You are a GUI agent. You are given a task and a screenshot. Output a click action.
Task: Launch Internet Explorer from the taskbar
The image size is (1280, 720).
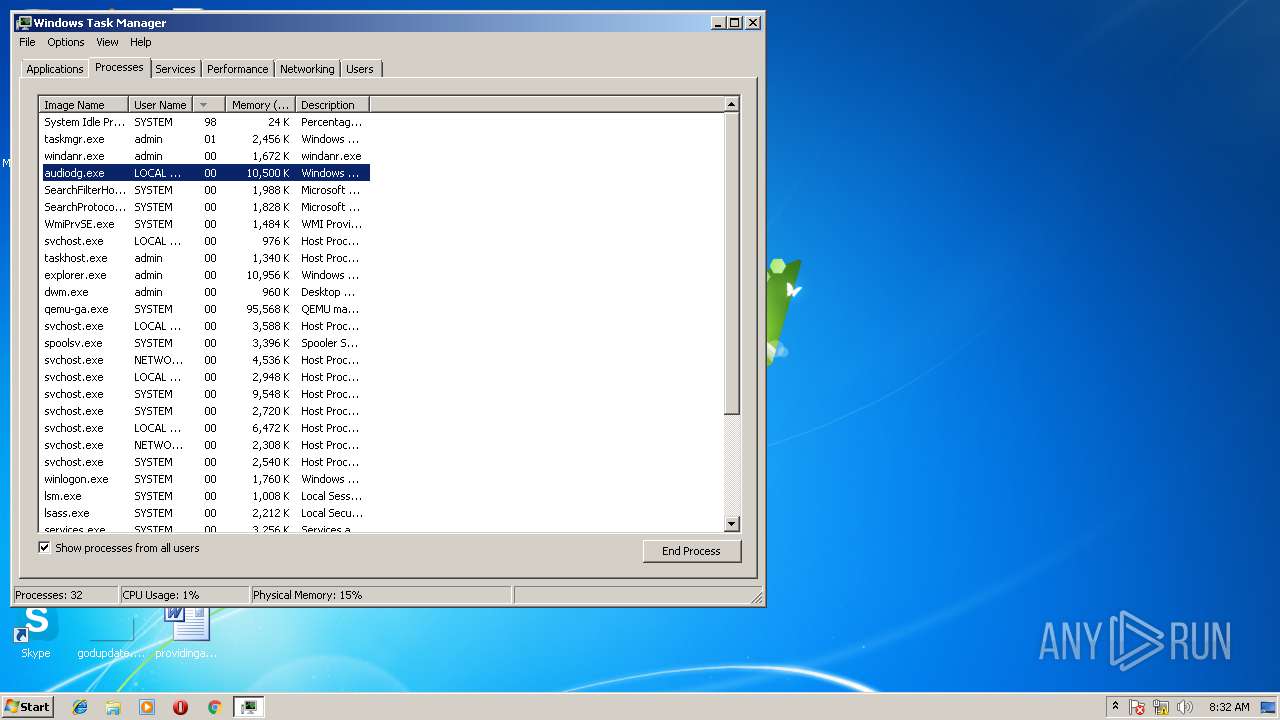point(80,707)
